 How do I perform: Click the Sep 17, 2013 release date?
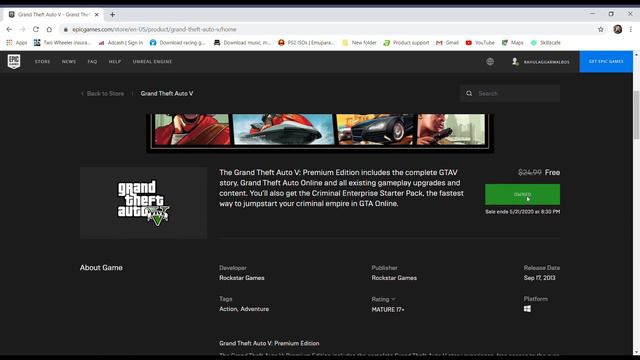(x=540, y=278)
